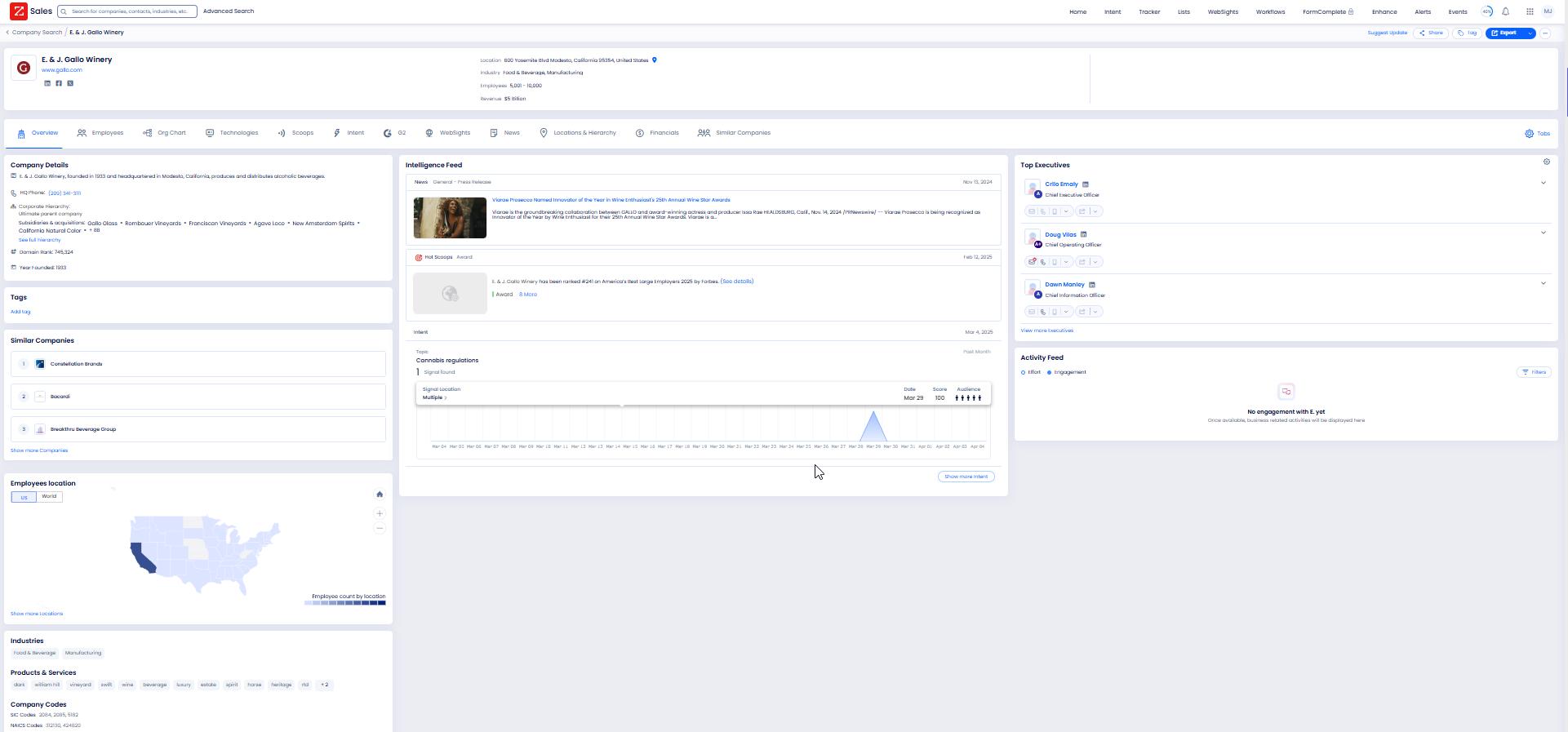Click phone icon for Doug Vilas

tap(1043, 262)
